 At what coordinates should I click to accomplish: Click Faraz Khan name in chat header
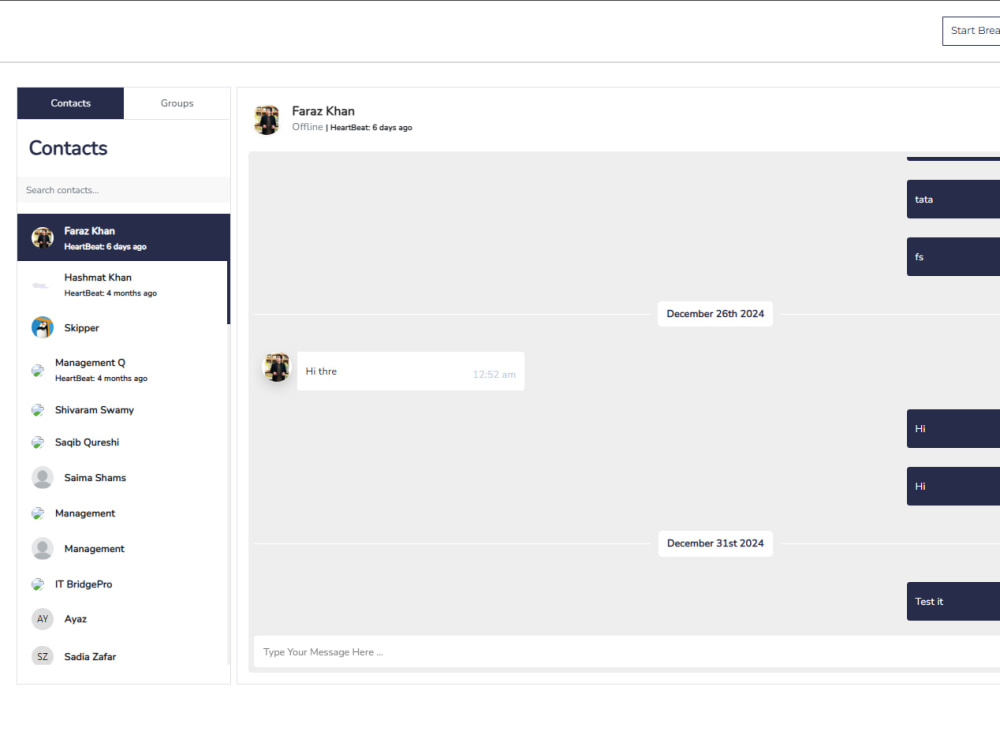323,111
